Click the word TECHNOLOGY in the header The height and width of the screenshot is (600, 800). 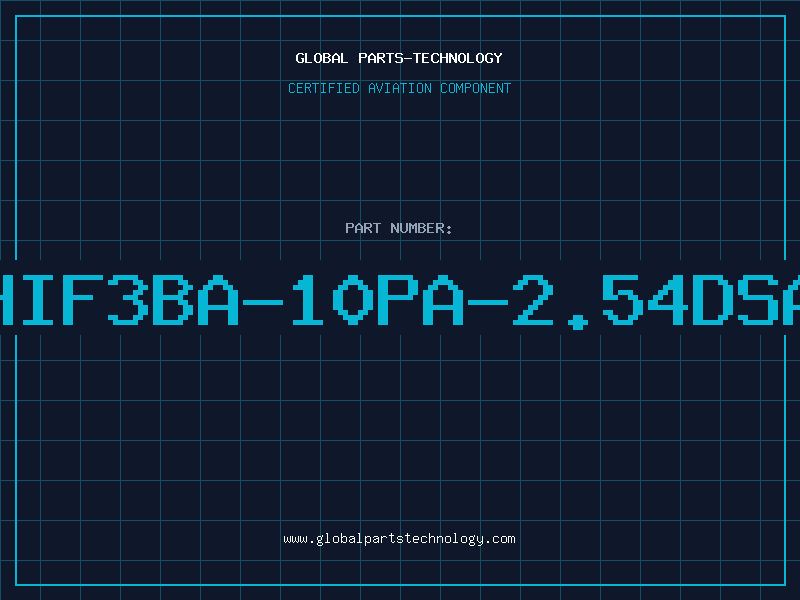tap(458, 58)
